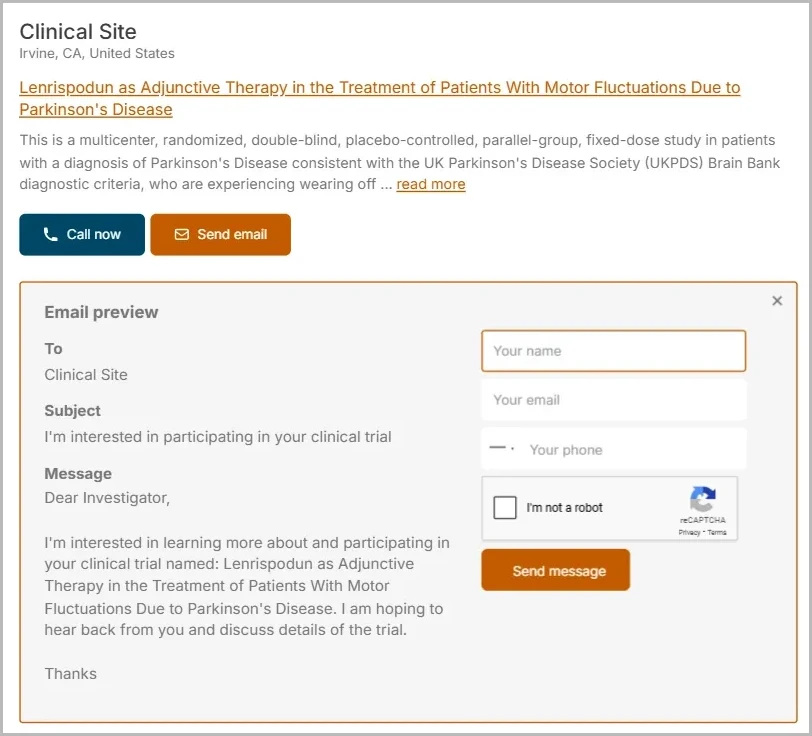Check the "I'm not a robot" box
812x736 pixels.
click(x=505, y=508)
